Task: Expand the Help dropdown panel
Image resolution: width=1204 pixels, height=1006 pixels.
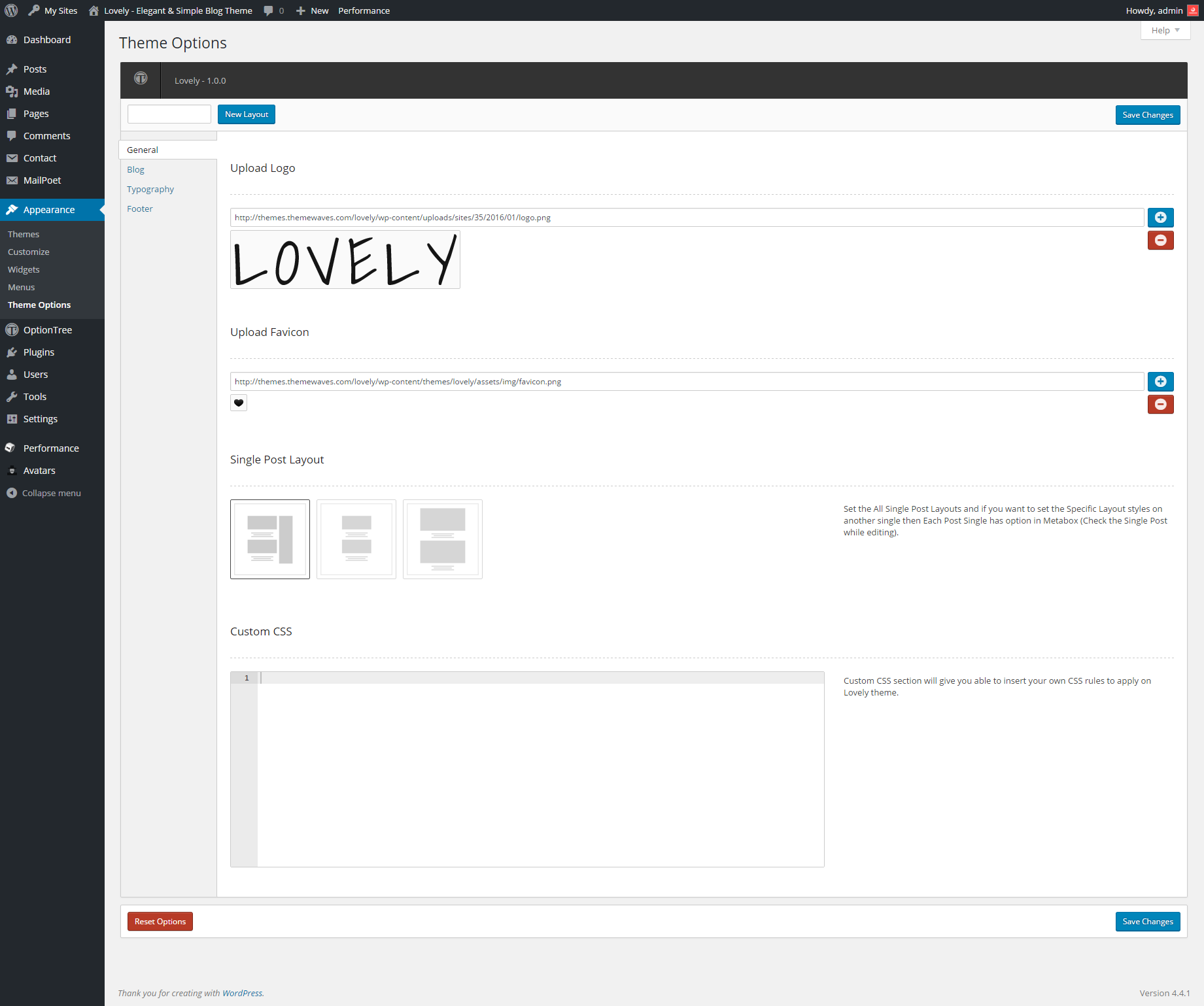Action: (x=1165, y=31)
